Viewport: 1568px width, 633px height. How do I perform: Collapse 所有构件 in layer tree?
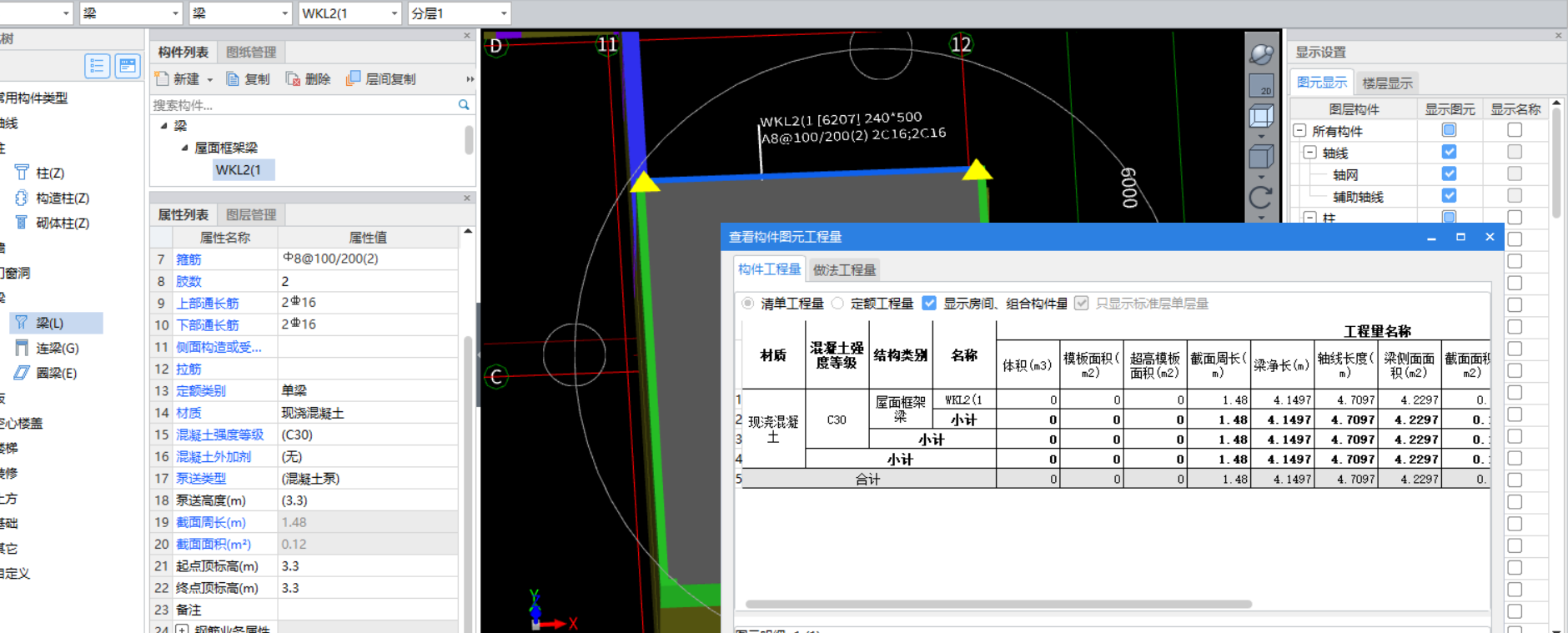point(1299,131)
